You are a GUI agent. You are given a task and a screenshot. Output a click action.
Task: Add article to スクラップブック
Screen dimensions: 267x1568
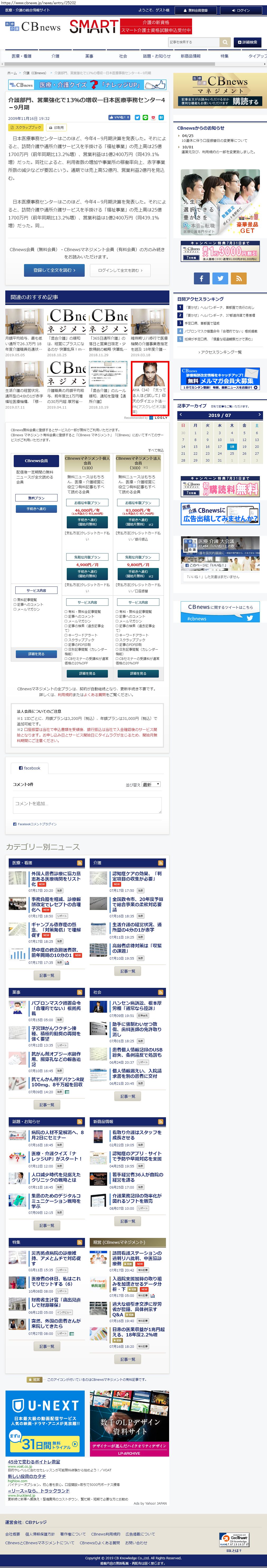[26, 128]
